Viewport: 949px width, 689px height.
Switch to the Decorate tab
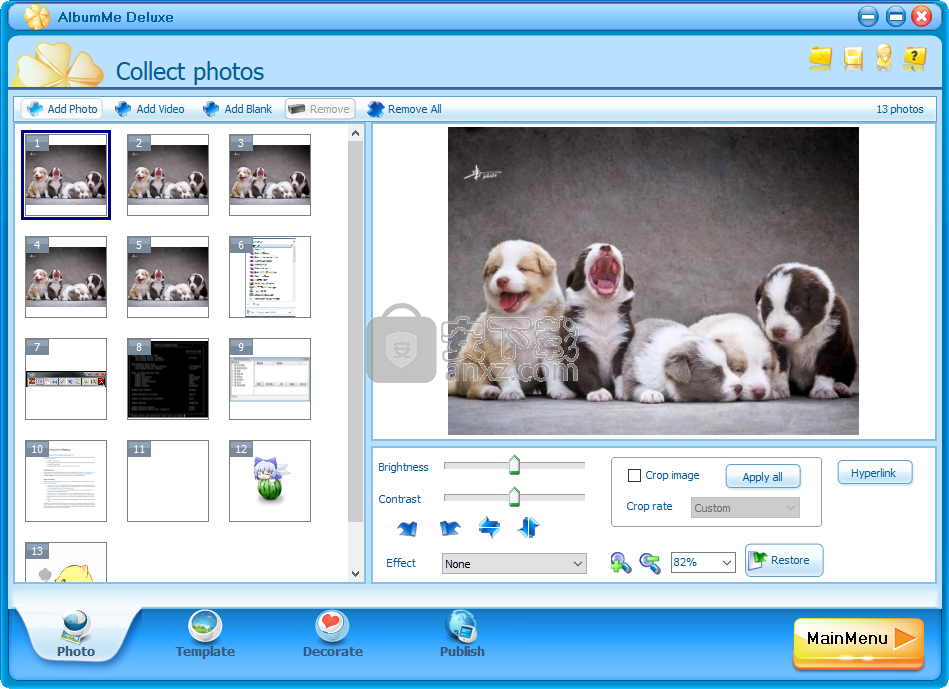pos(332,635)
